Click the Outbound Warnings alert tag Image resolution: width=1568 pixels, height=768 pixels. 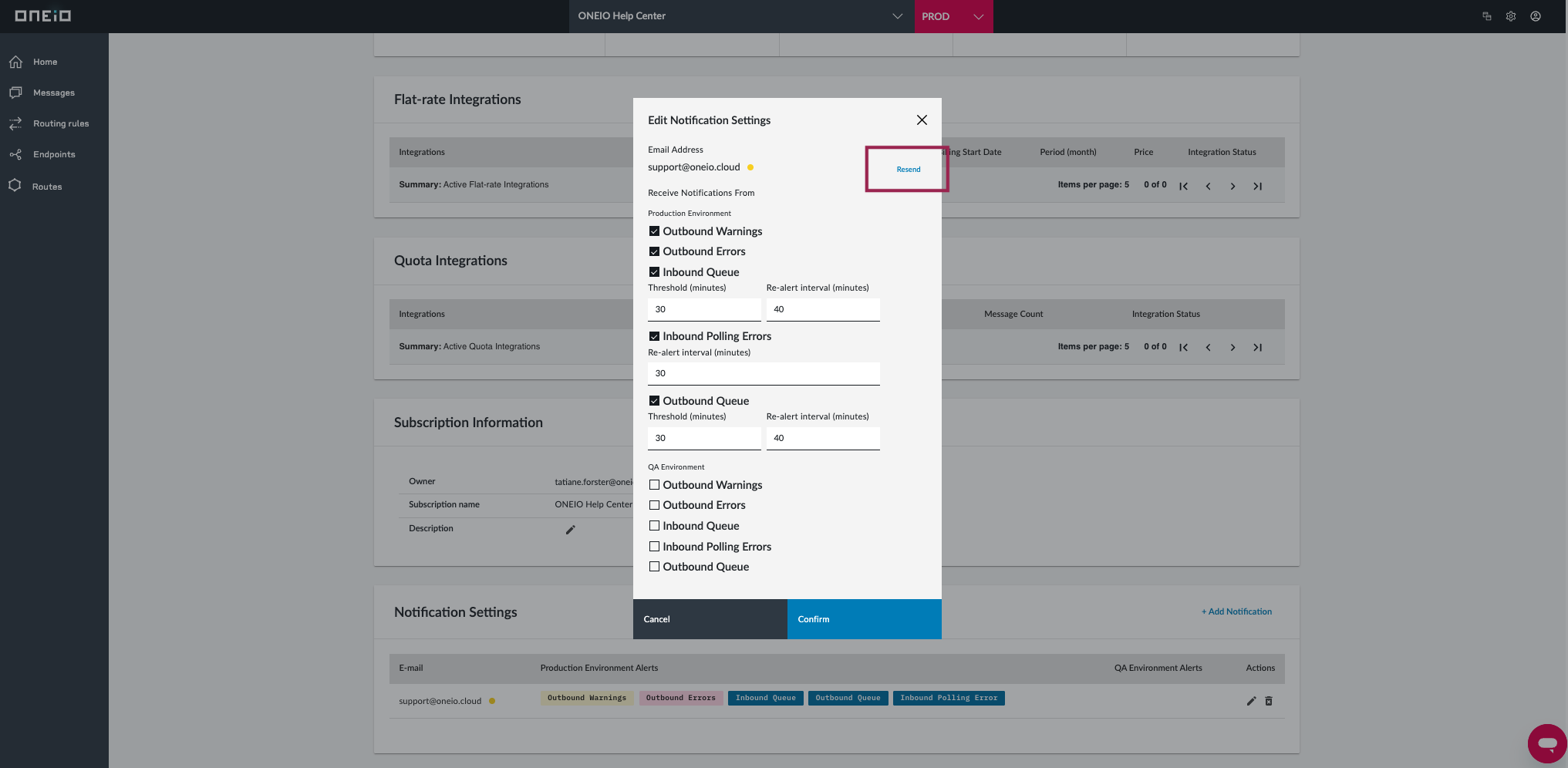587,698
